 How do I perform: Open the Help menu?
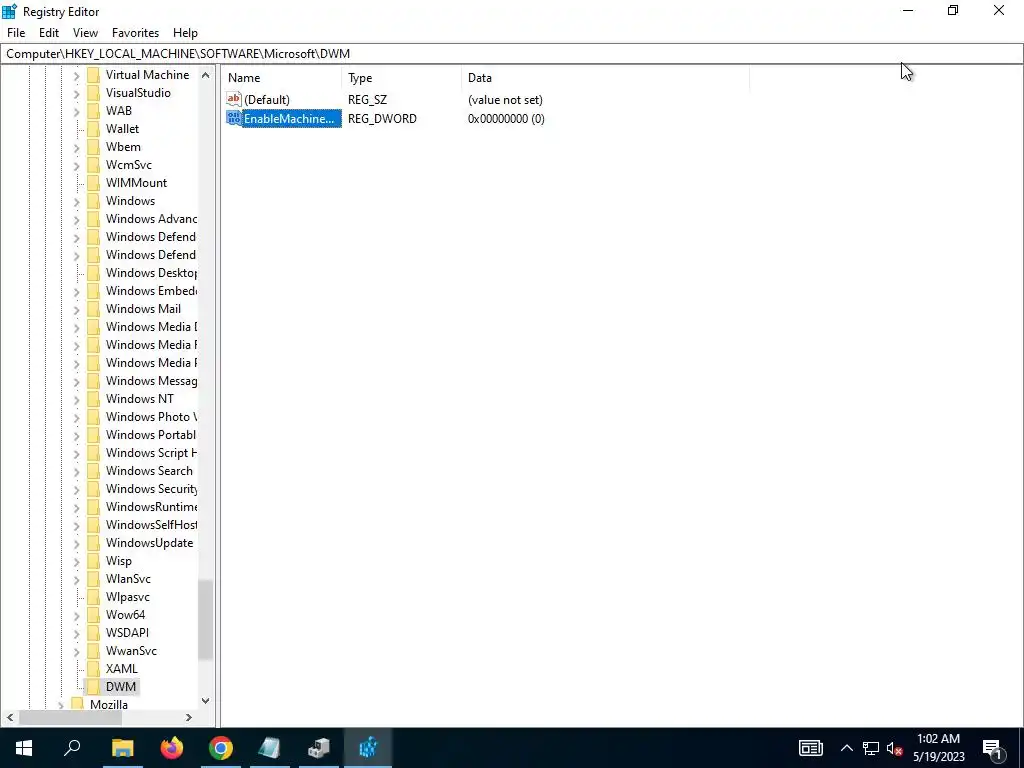(185, 33)
